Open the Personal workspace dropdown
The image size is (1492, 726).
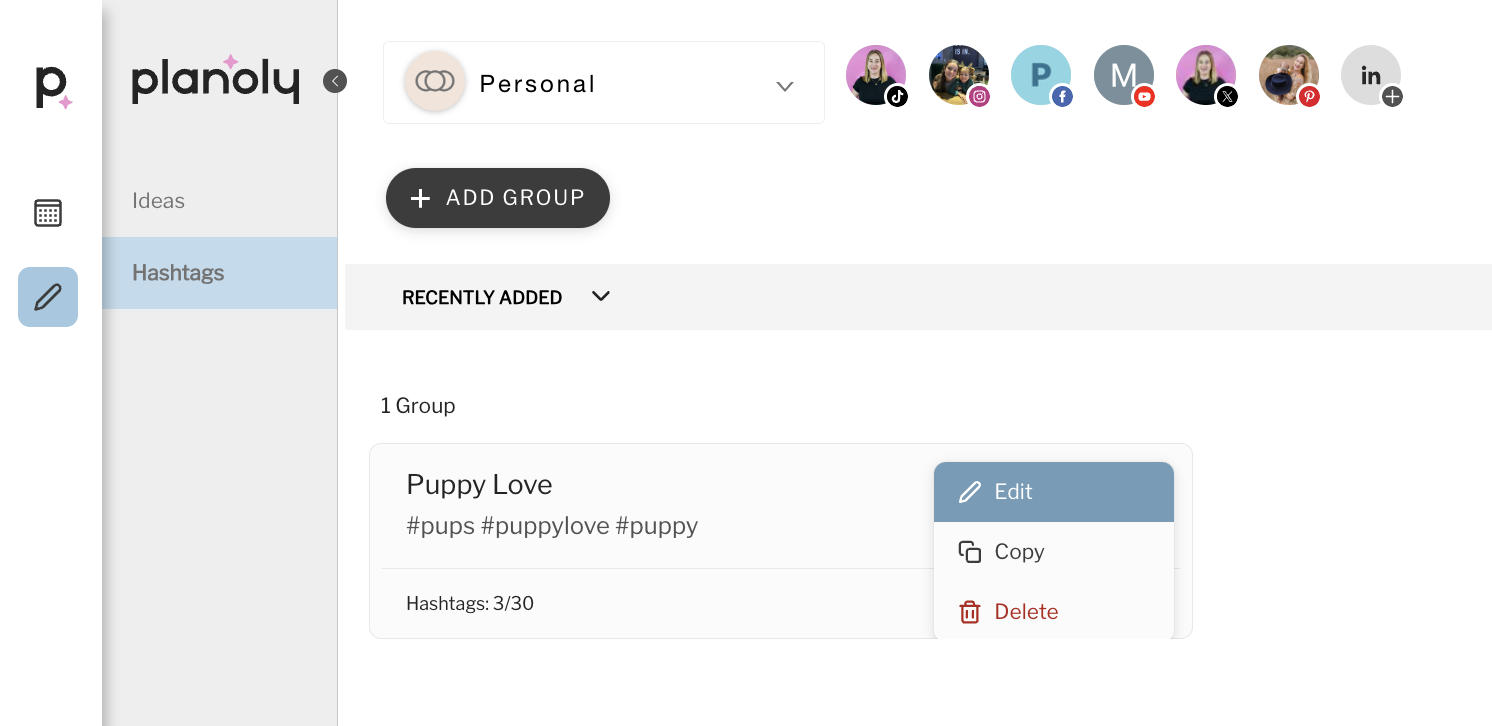click(x=603, y=83)
